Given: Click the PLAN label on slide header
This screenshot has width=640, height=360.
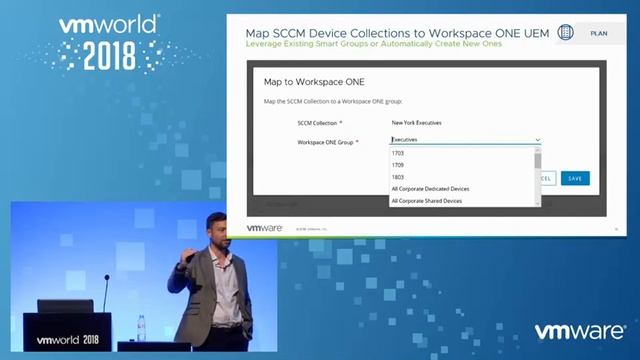Looking at the screenshot, I should coord(599,33).
